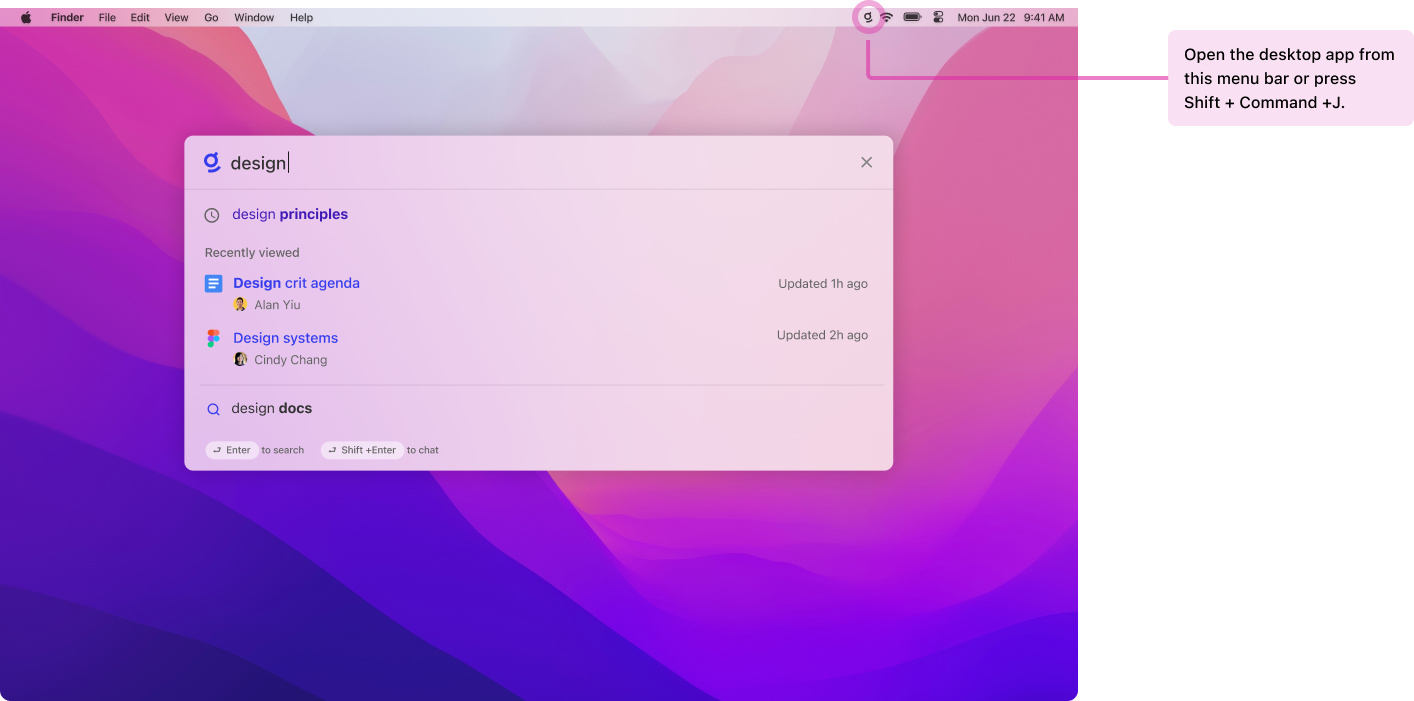Select the design principles suggestion
1414x701 pixels.
[289, 214]
